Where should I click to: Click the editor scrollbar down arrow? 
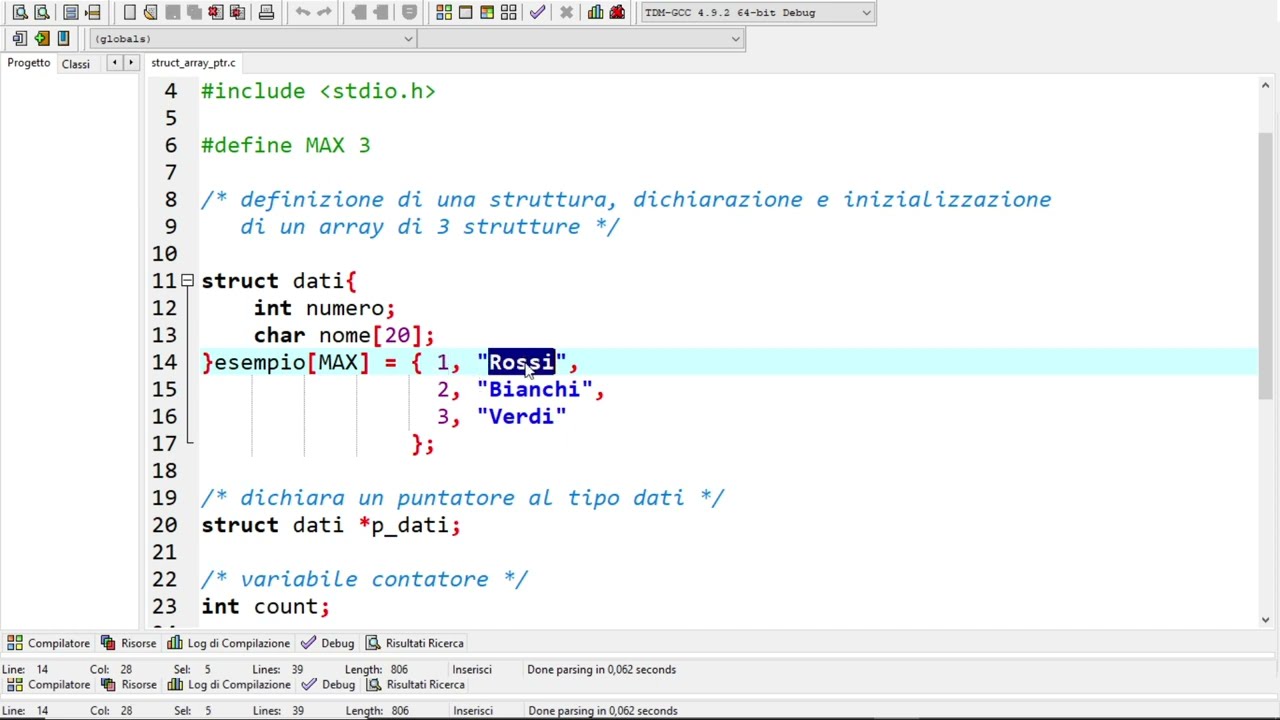pyautogui.click(x=1265, y=620)
